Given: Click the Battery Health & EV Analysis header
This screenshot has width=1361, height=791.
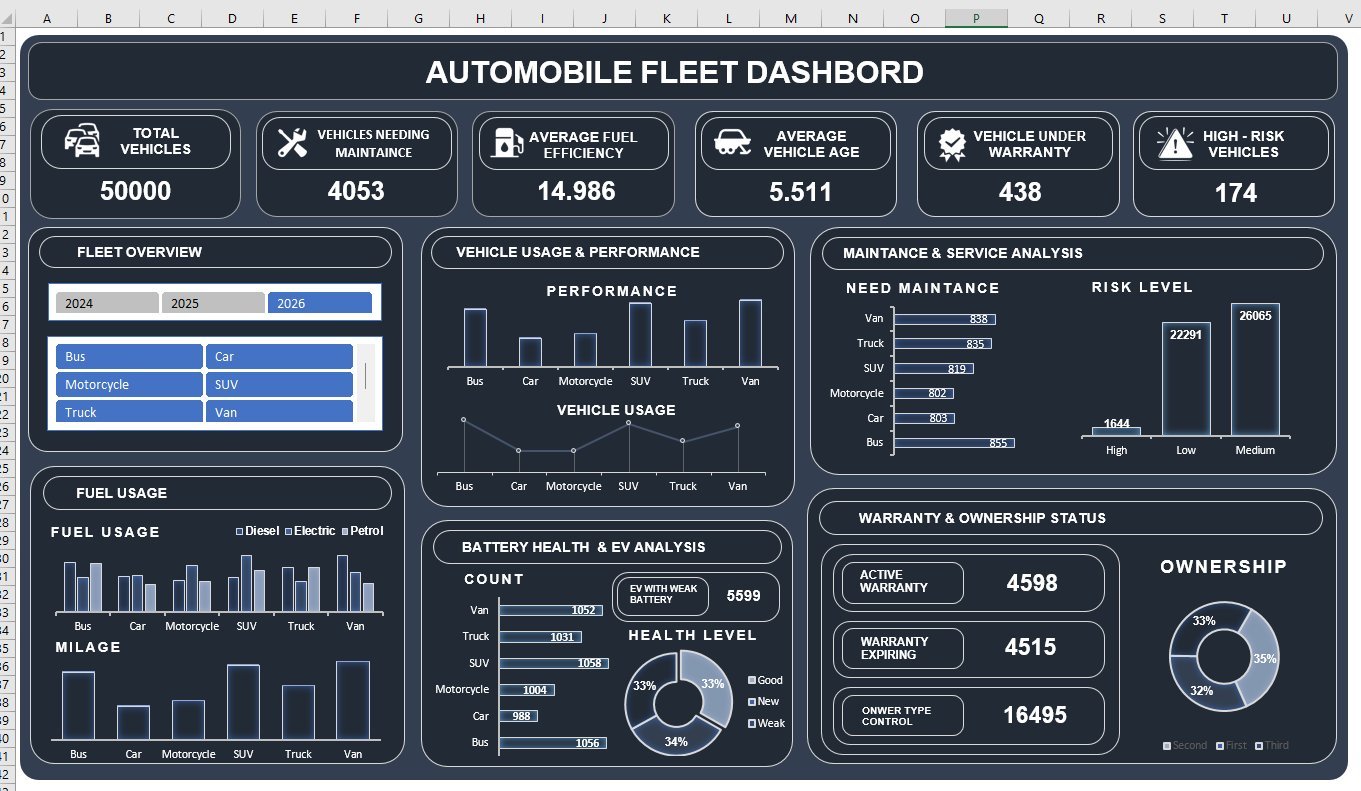Looking at the screenshot, I should click(x=607, y=547).
